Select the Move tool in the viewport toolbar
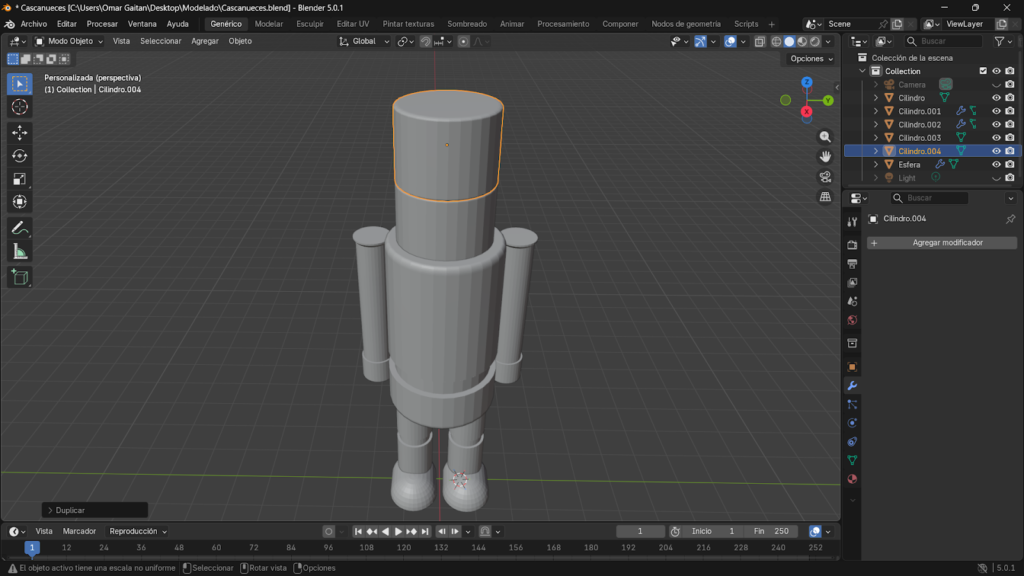Viewport: 1024px width, 576px height. 19,131
